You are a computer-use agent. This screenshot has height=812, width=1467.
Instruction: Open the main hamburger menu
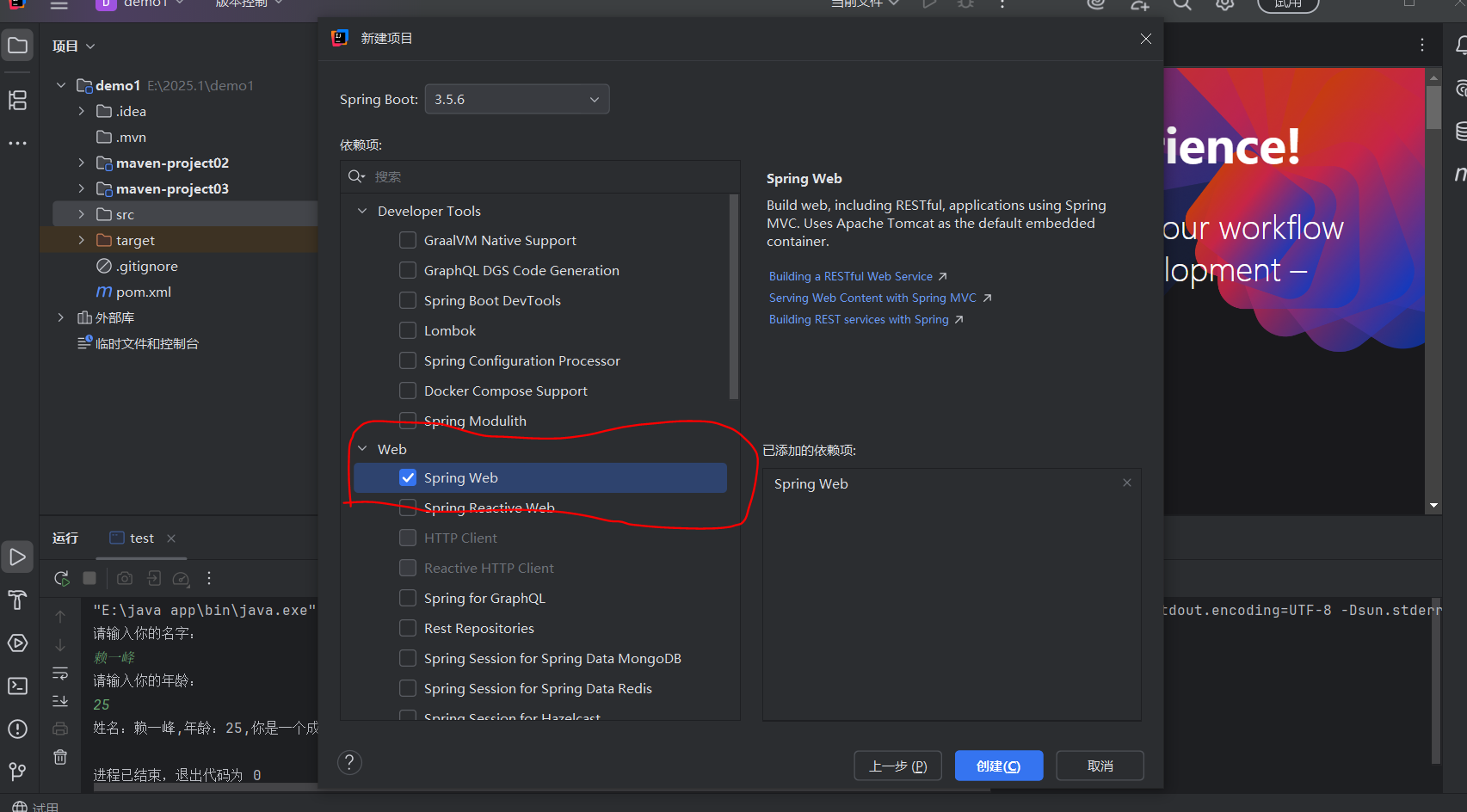[59, 5]
